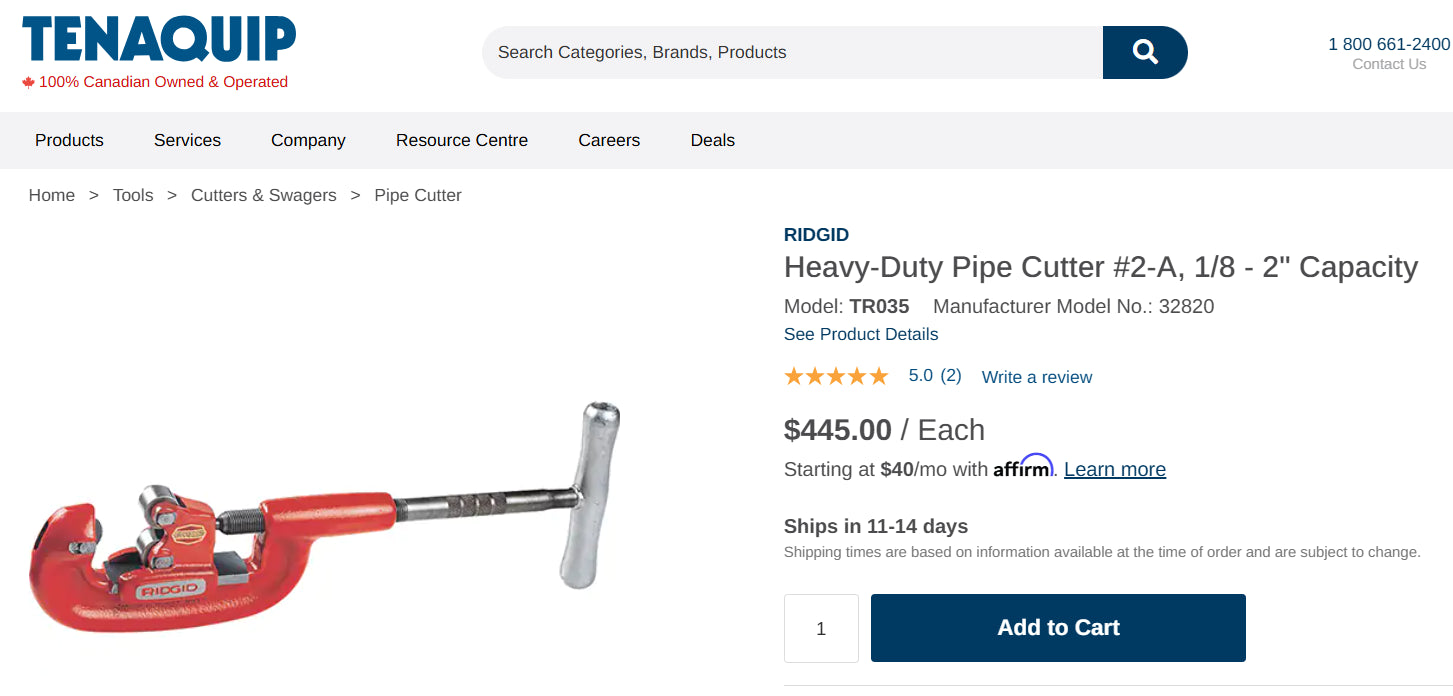Click the quantity input field
The width and height of the screenshot is (1453, 696).
click(821, 628)
